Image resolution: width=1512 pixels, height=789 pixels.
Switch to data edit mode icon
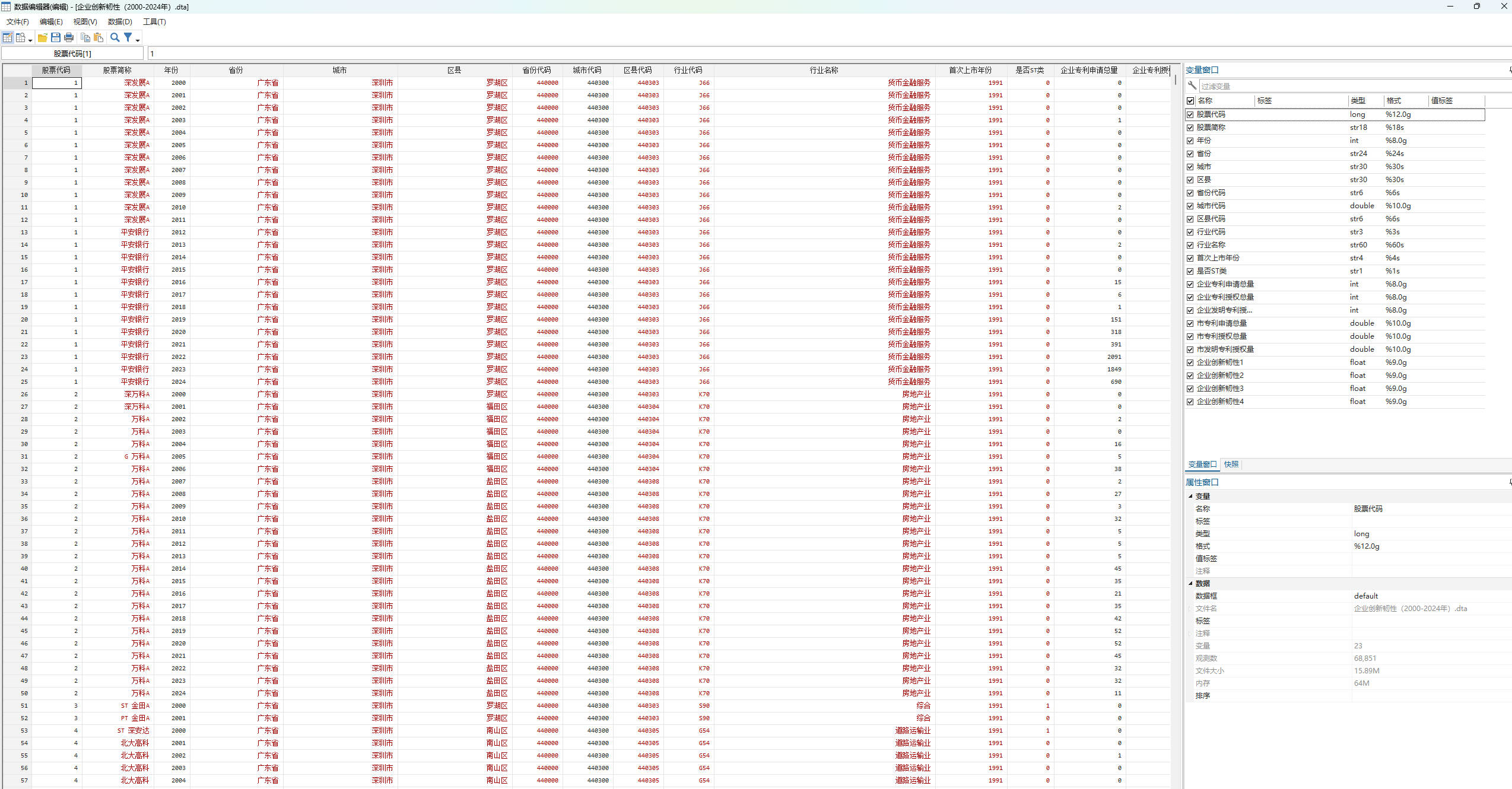pos(8,37)
